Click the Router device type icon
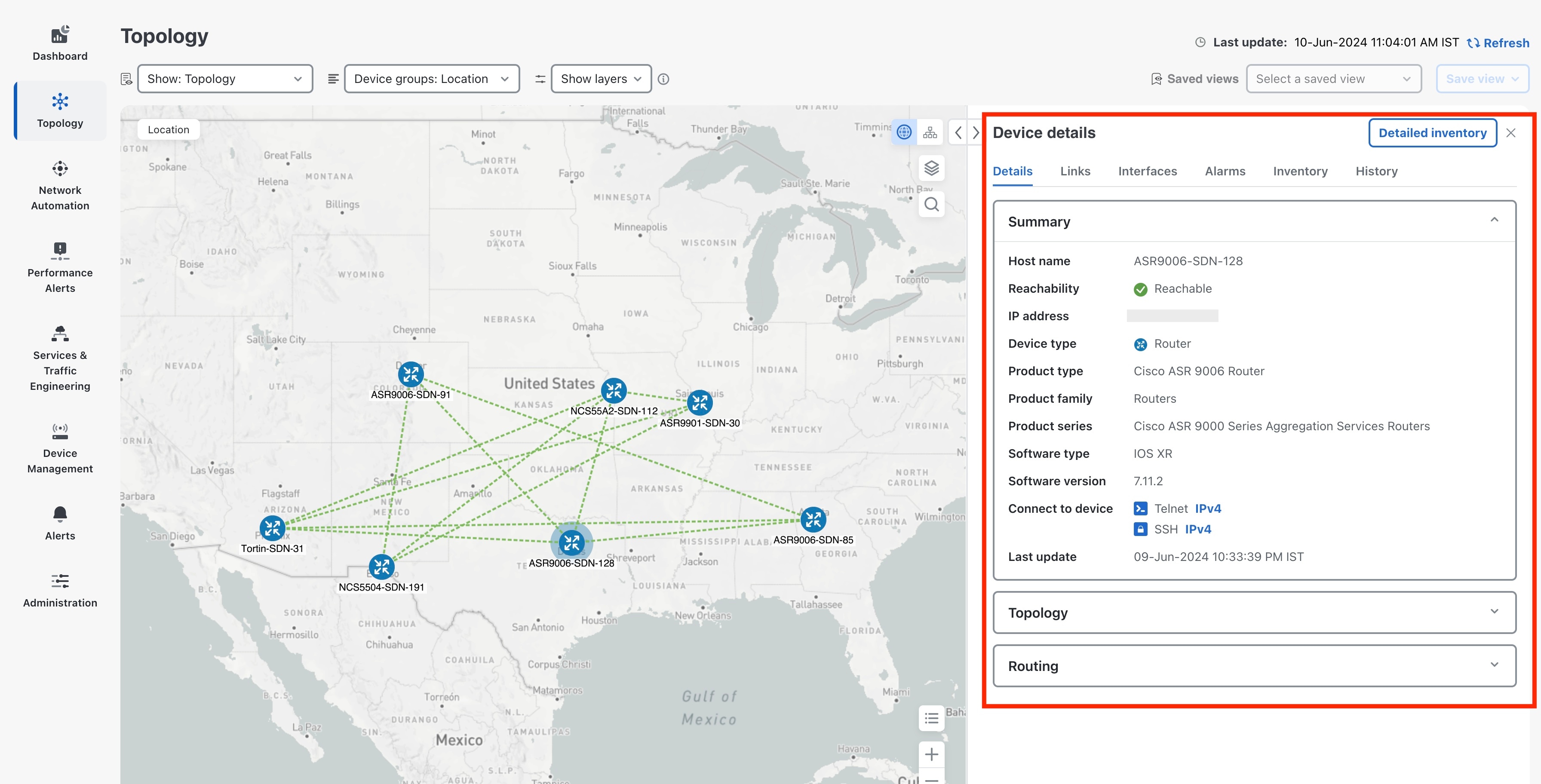1541x784 pixels. [x=1140, y=344]
